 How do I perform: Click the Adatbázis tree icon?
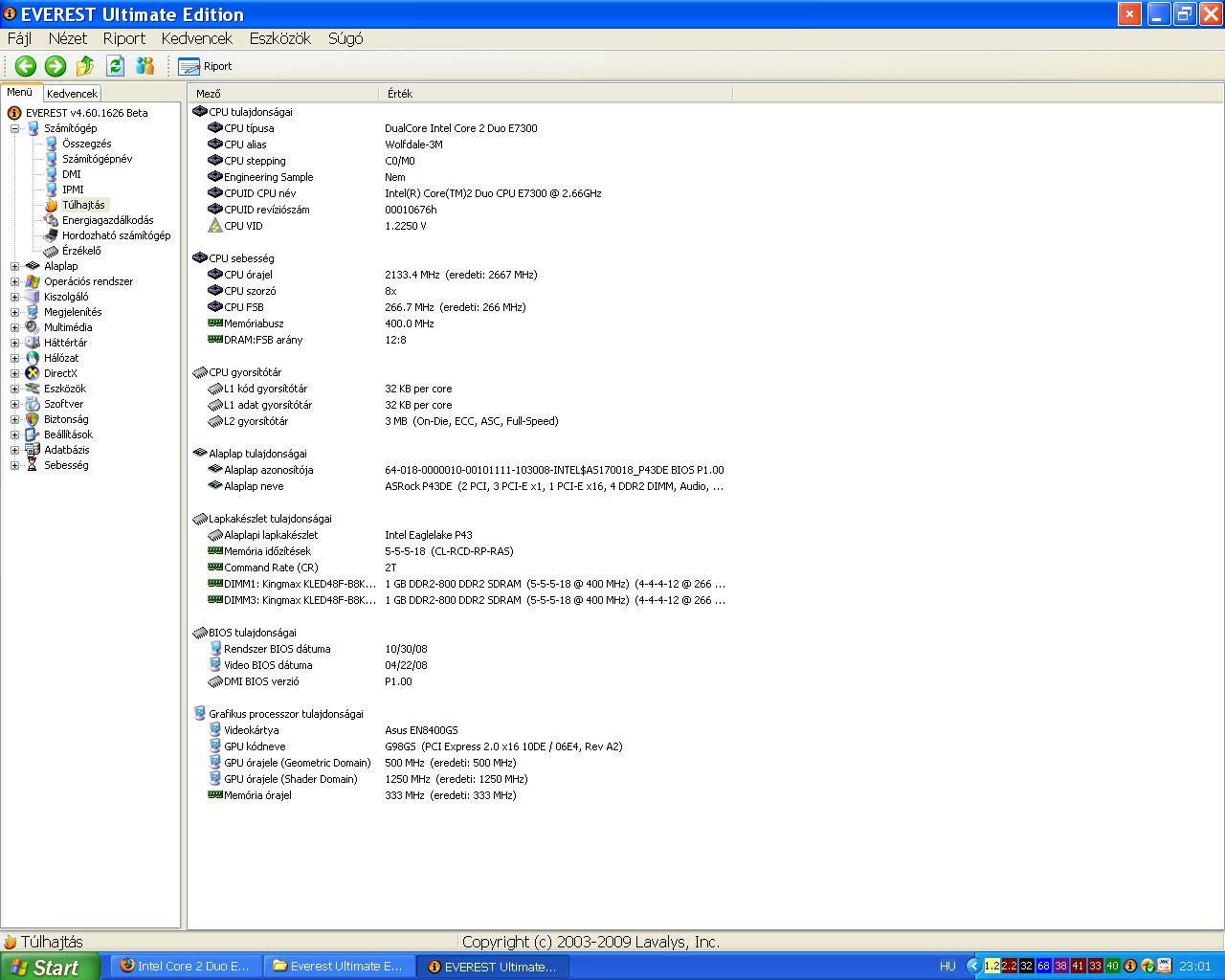[33, 450]
